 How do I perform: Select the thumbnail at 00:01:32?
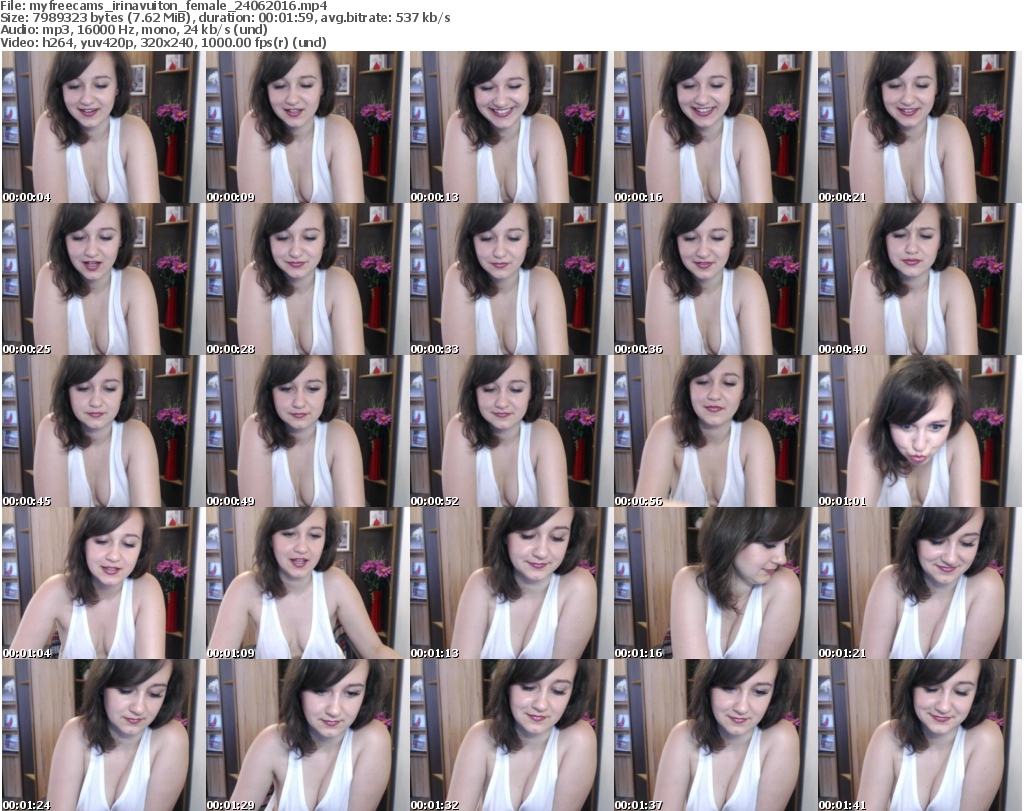click(x=511, y=735)
